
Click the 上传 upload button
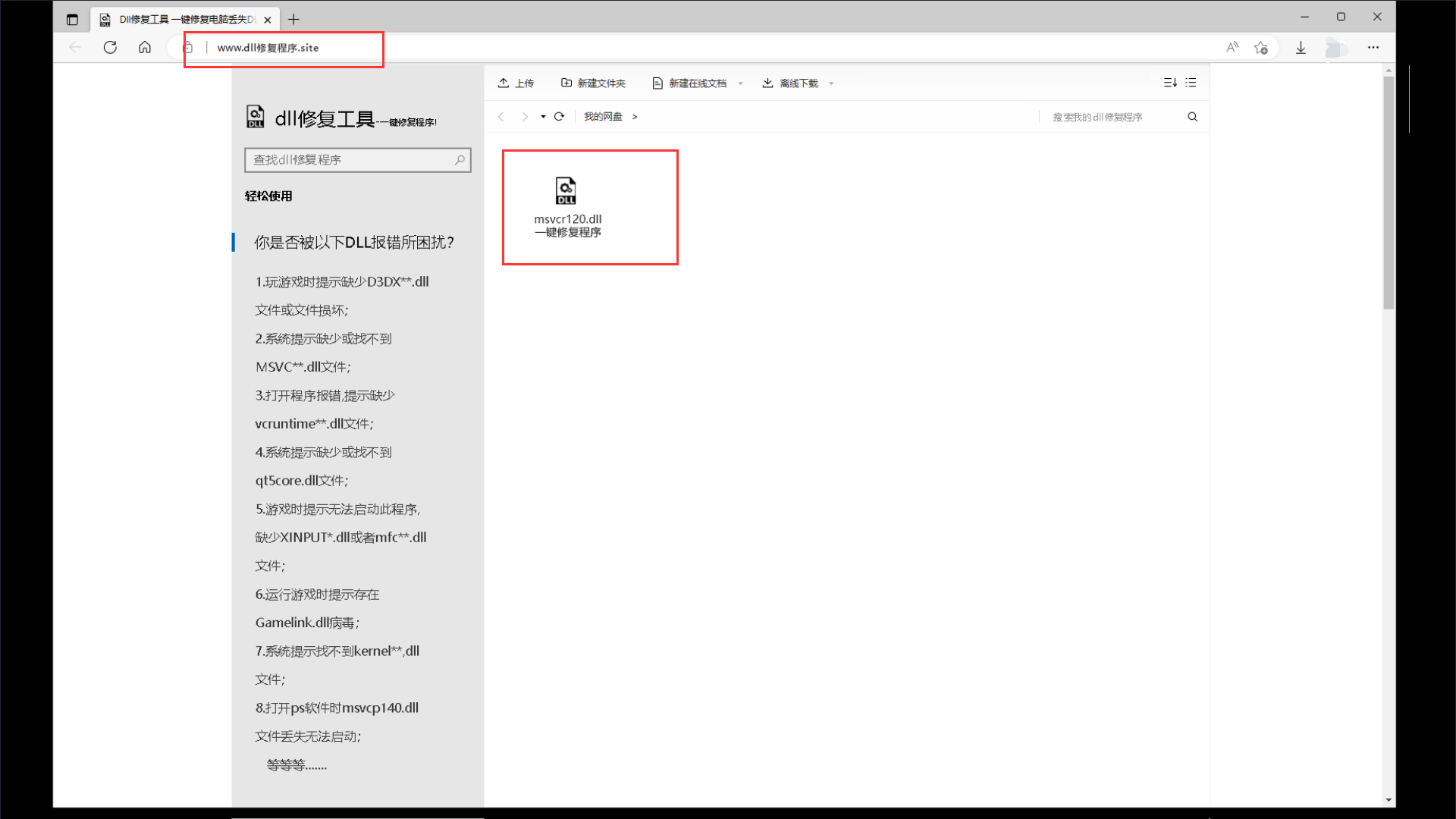(x=516, y=83)
